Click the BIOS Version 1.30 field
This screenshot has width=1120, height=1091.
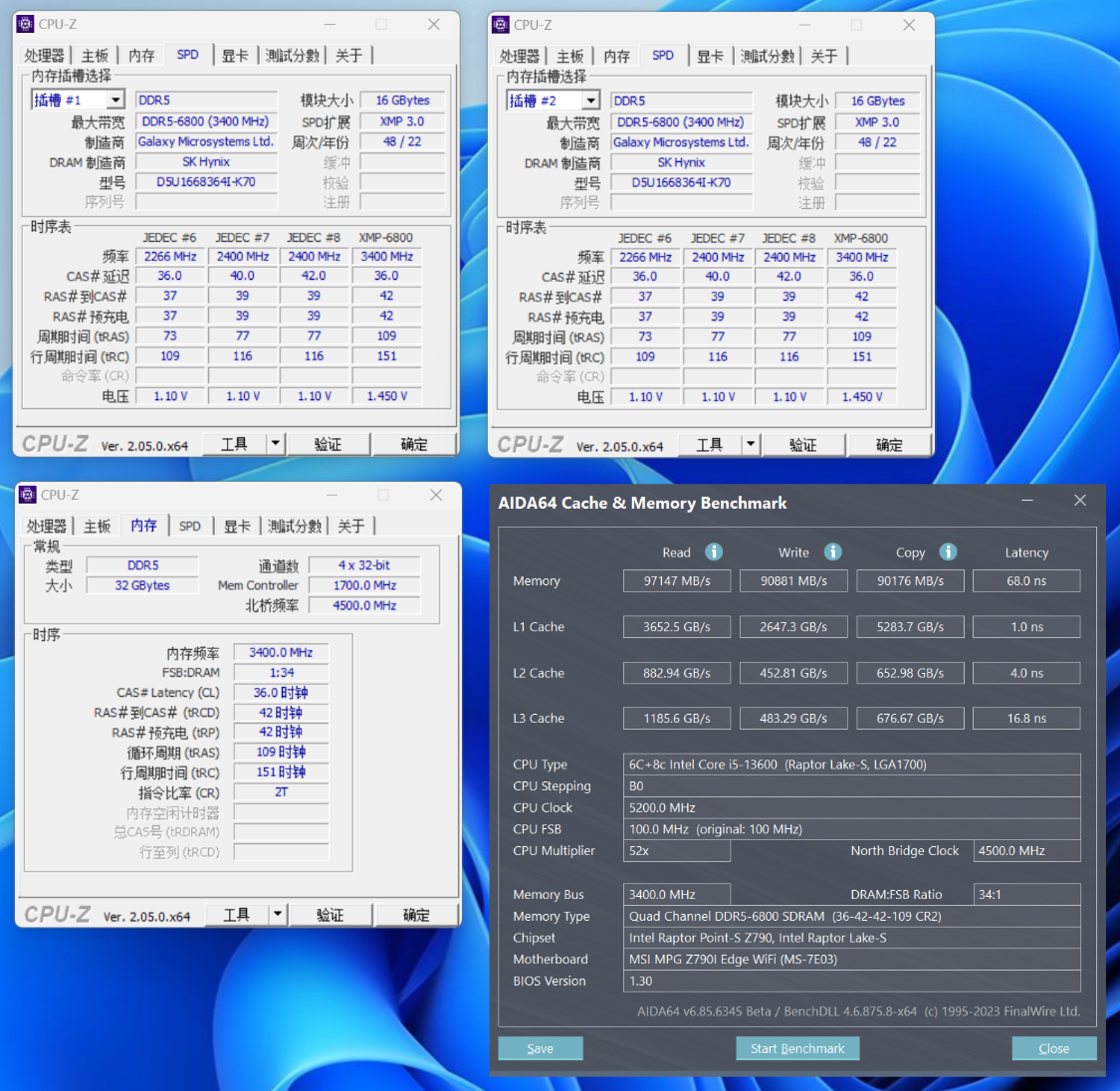[x=851, y=982]
